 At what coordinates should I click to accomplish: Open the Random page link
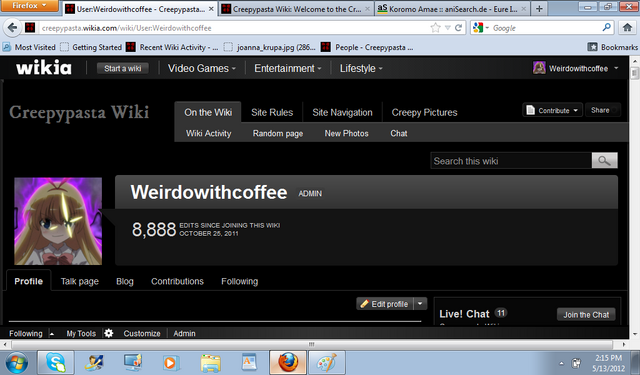pyautogui.click(x=278, y=133)
